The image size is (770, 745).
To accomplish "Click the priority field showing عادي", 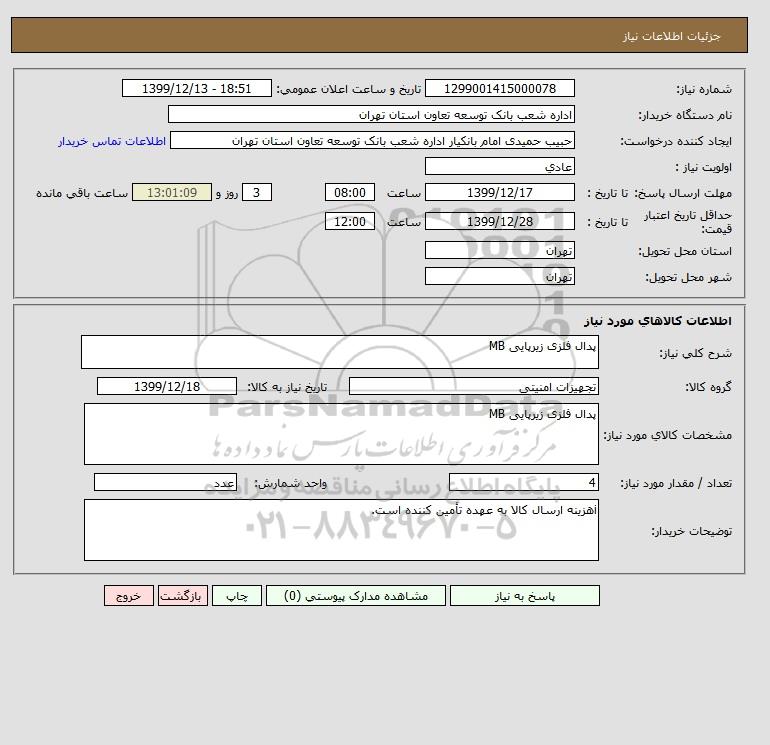I will (500, 166).
